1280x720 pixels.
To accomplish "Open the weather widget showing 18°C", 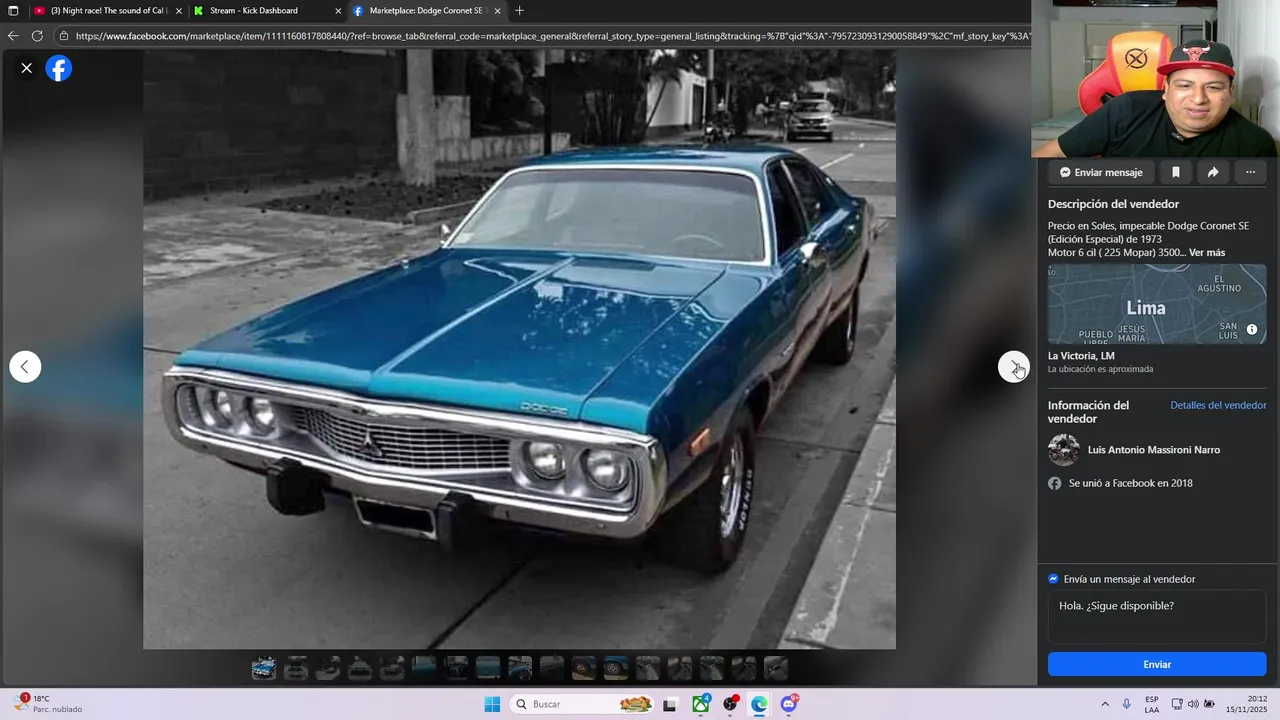I will (x=49, y=704).
